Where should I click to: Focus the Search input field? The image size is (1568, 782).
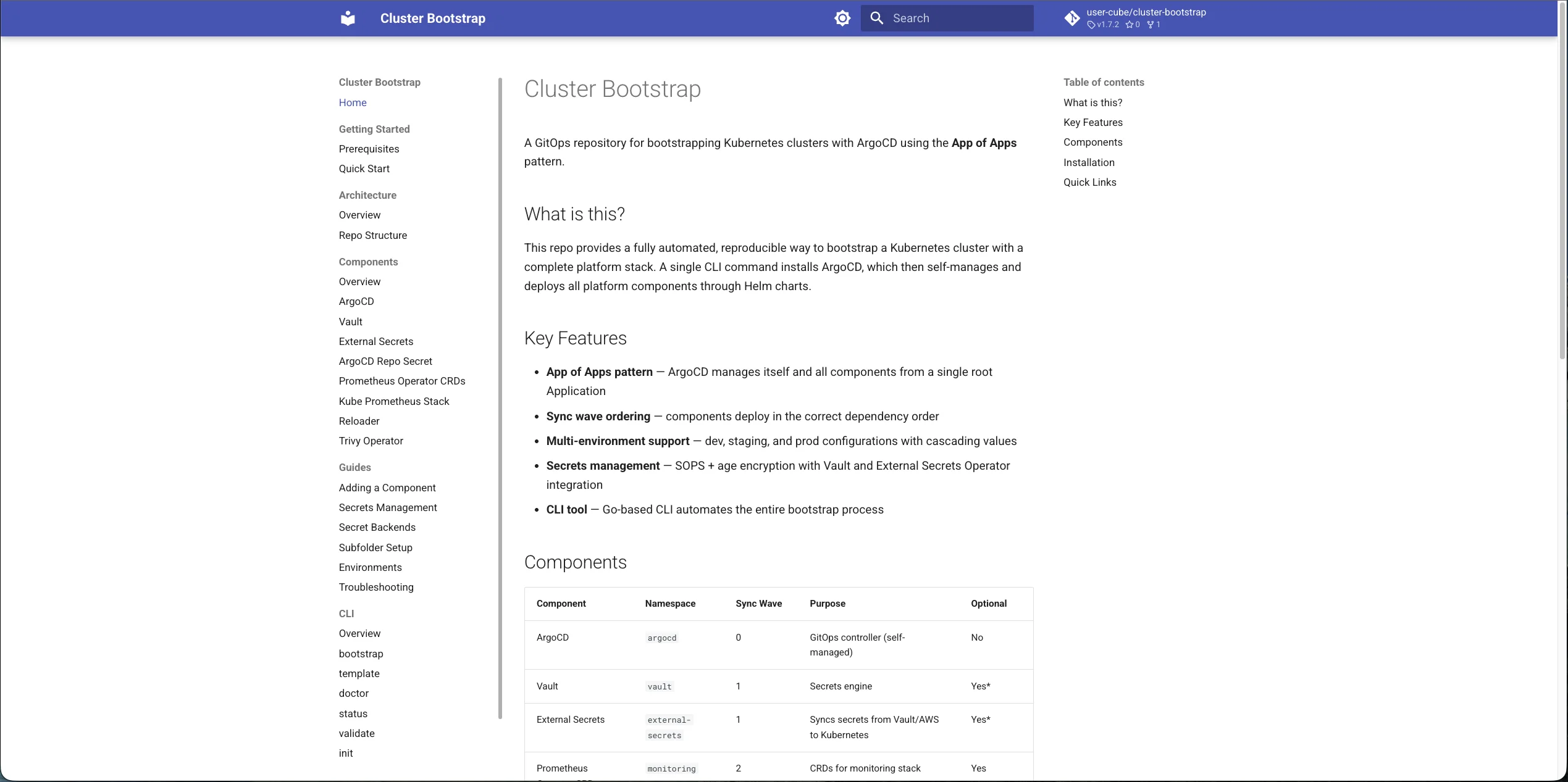point(947,19)
